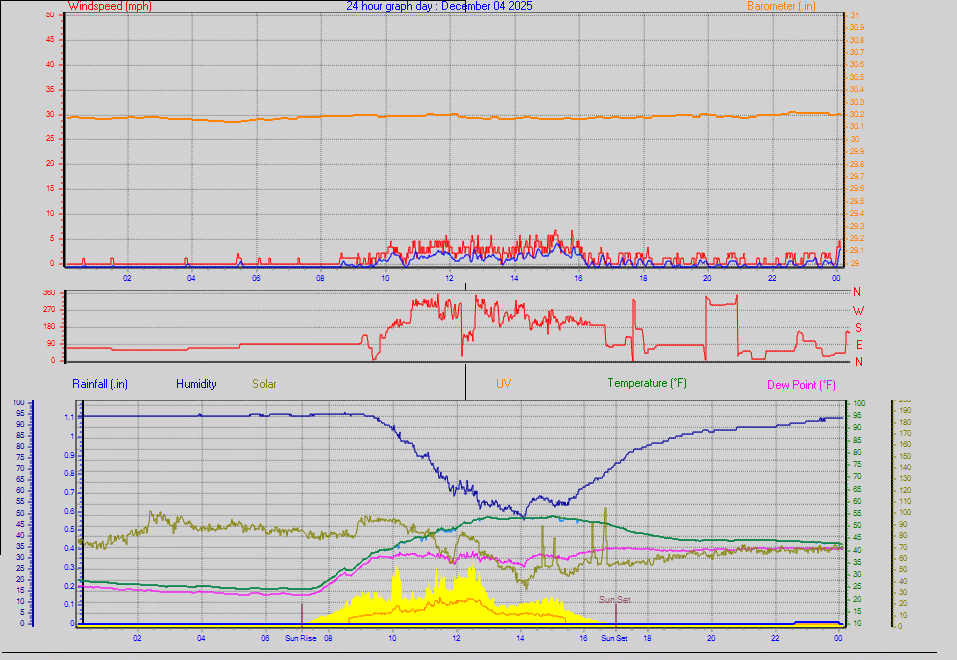Select the Rainfall (.in) legend item

99,383
